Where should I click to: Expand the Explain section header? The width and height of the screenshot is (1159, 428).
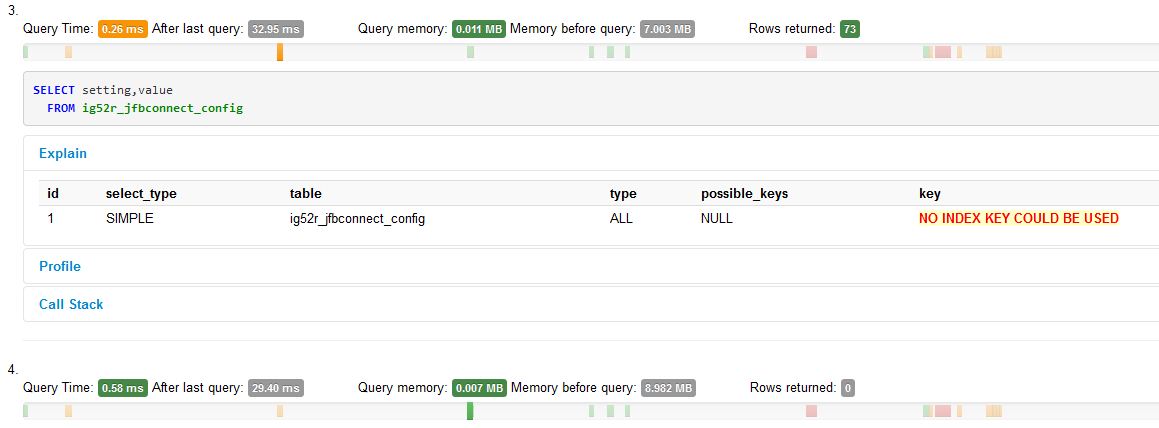pyautogui.click(x=63, y=154)
